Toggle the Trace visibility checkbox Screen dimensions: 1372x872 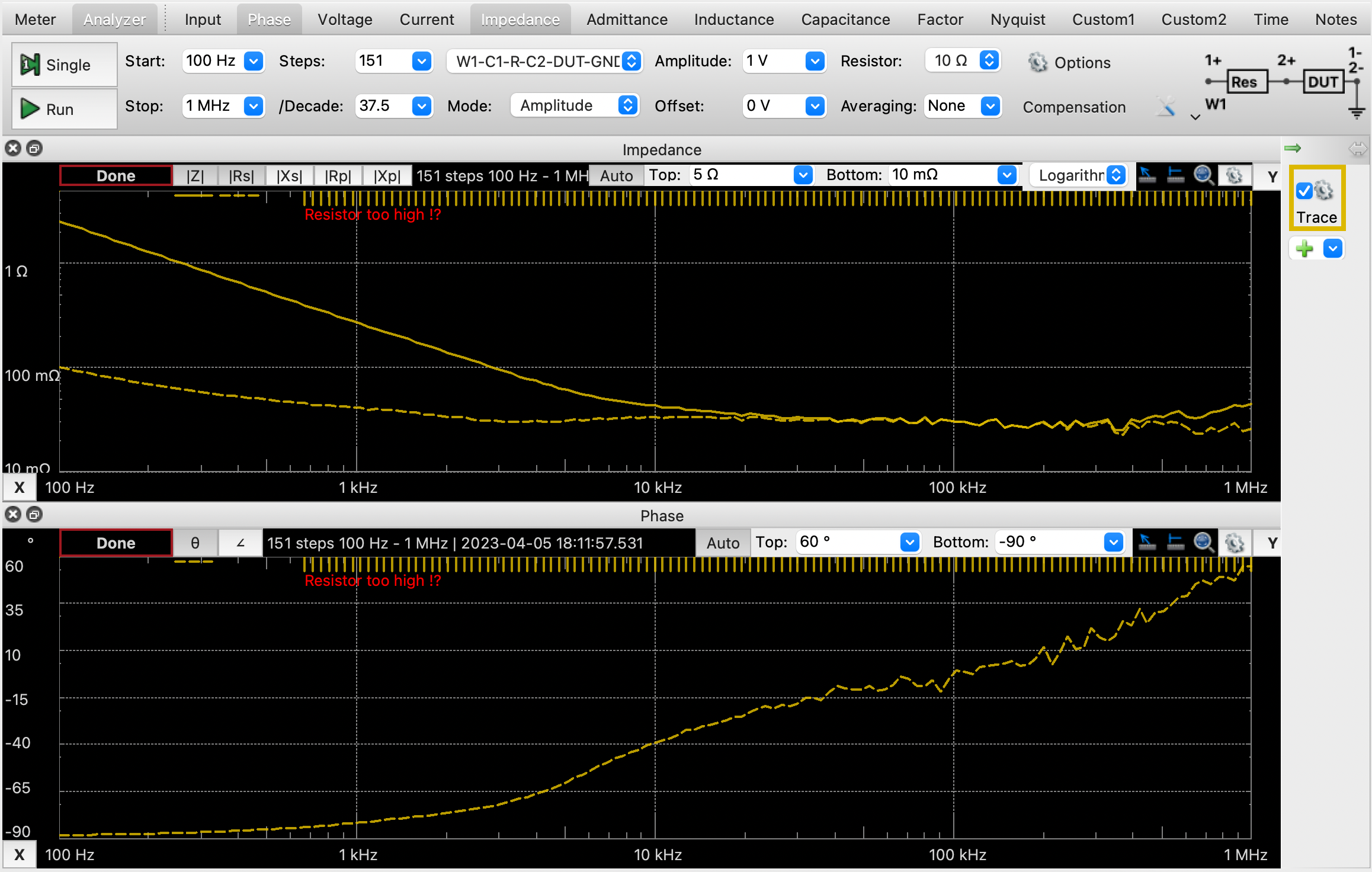(1304, 191)
